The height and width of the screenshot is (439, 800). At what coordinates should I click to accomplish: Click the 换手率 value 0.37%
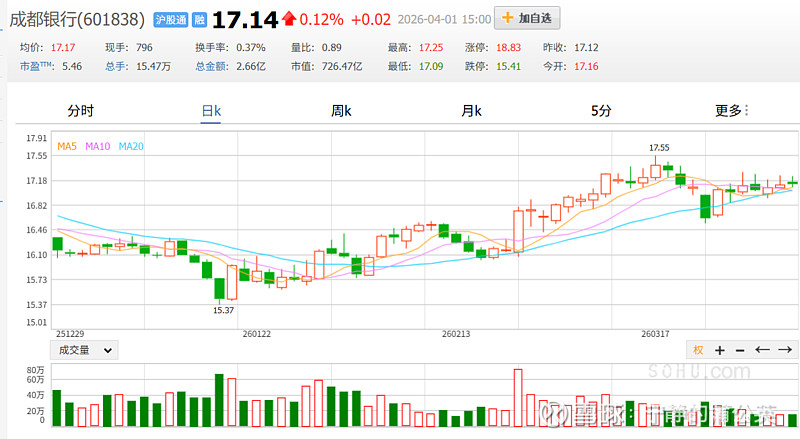tap(251, 48)
